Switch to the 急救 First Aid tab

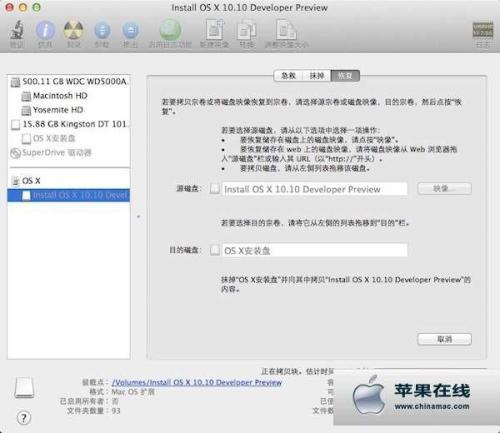288,76
